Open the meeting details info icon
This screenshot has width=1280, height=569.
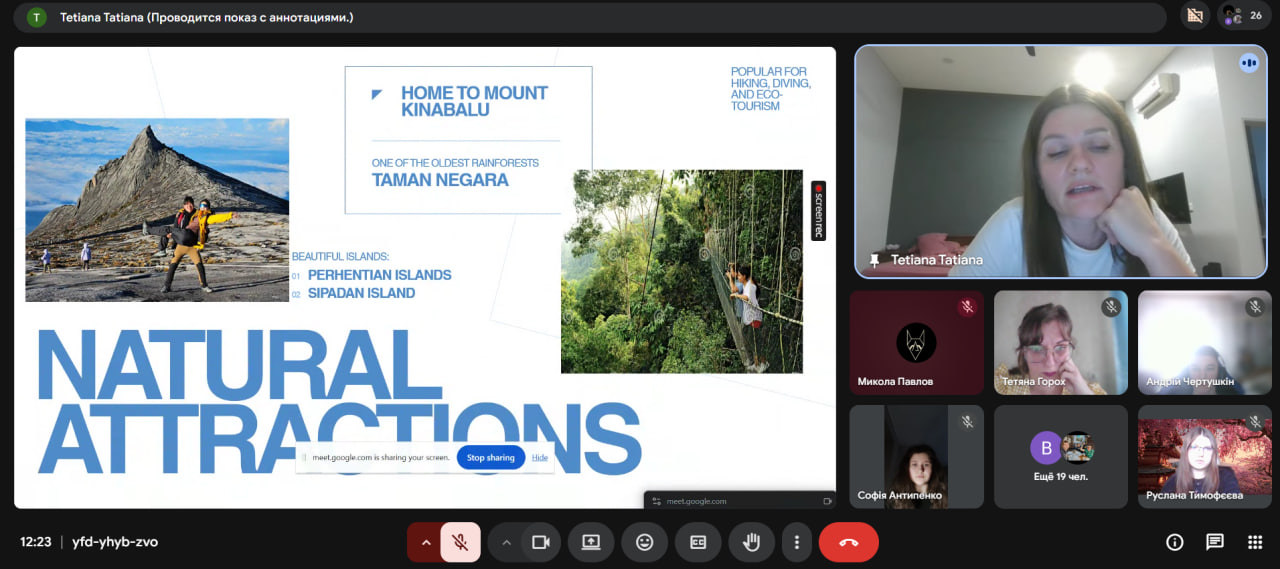(1175, 542)
